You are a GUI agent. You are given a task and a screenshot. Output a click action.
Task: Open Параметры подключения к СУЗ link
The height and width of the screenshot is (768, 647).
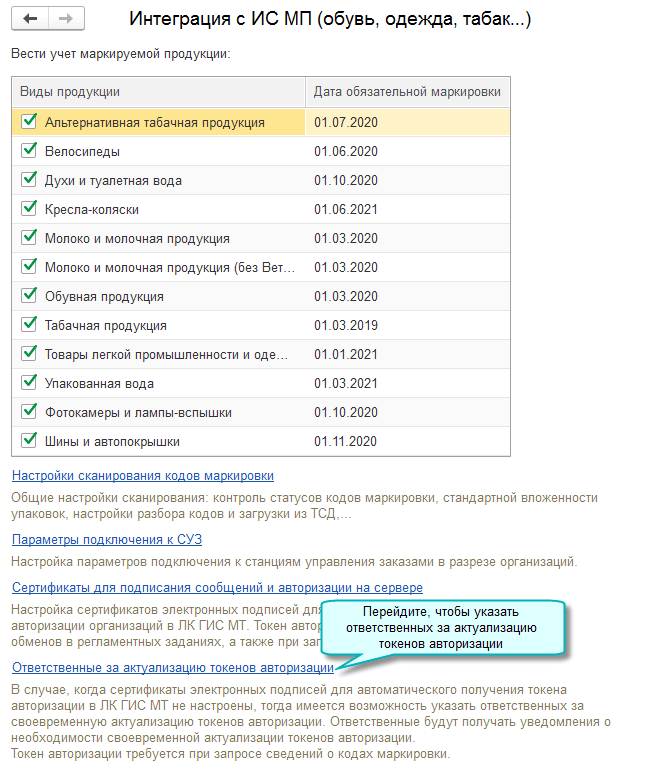pos(107,539)
